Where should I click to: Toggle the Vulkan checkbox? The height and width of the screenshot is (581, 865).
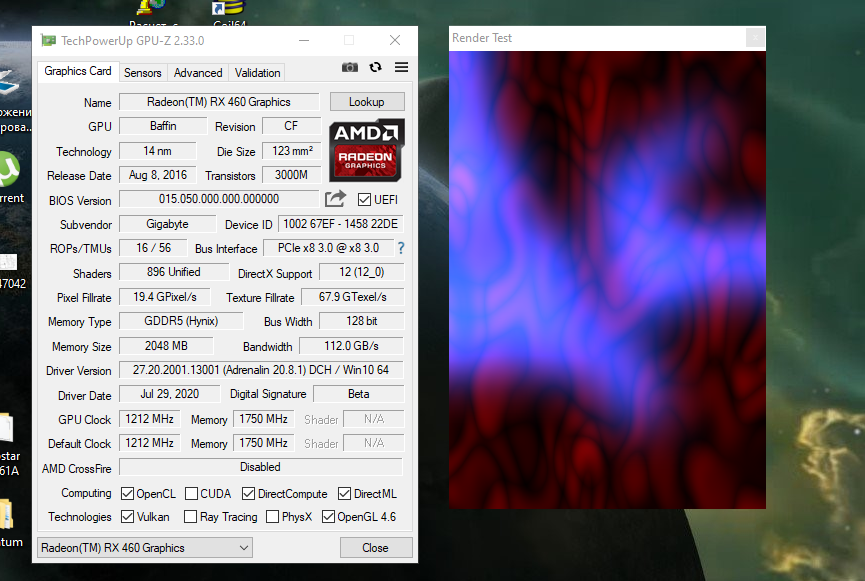click(x=127, y=516)
